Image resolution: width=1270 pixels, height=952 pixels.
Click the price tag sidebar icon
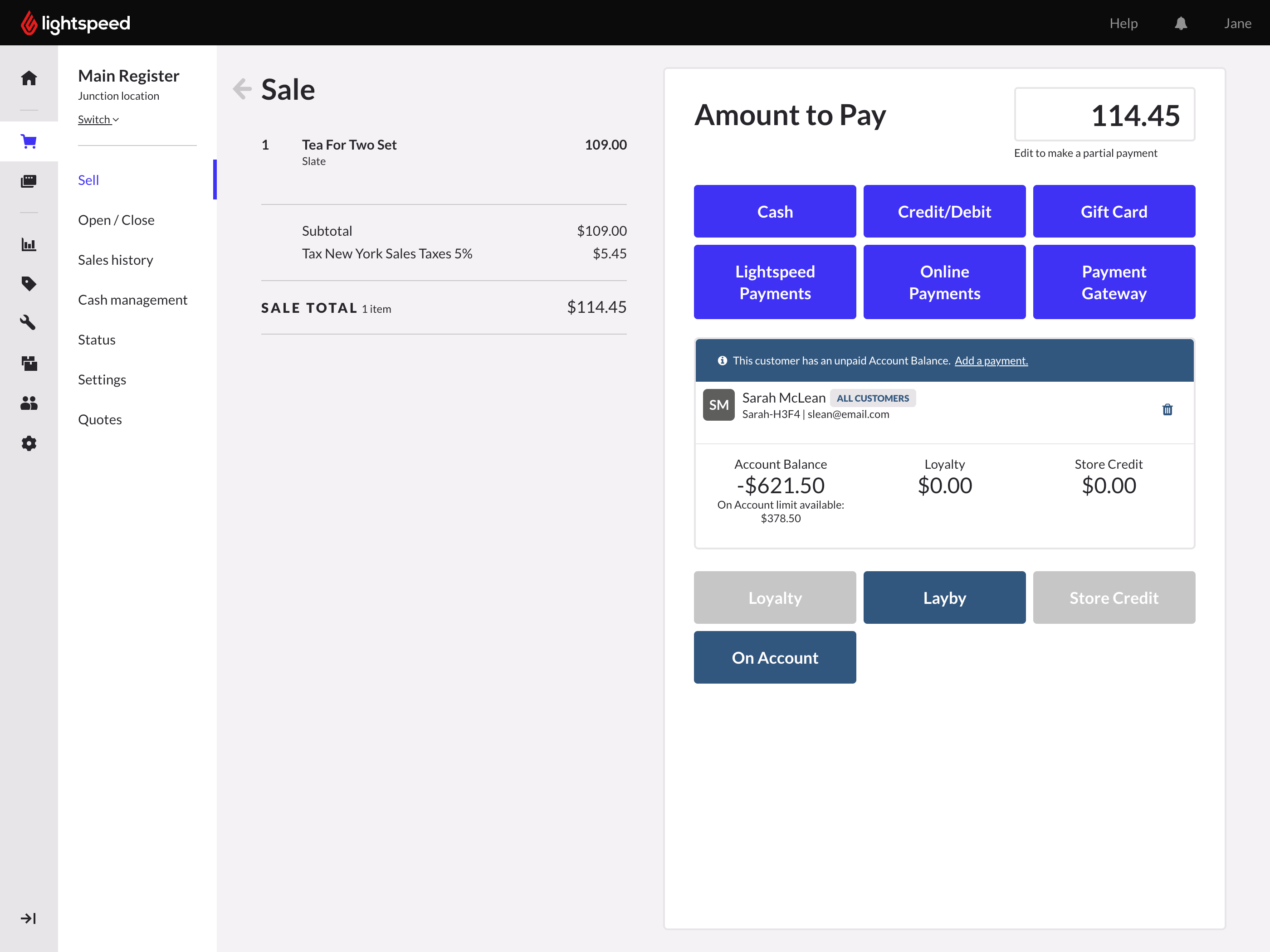[x=29, y=283]
